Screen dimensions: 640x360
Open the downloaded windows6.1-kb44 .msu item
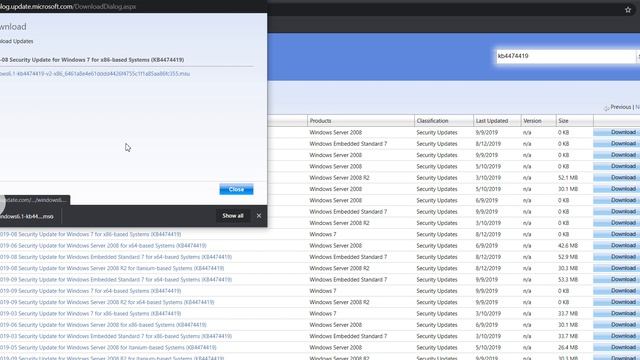click(27, 216)
